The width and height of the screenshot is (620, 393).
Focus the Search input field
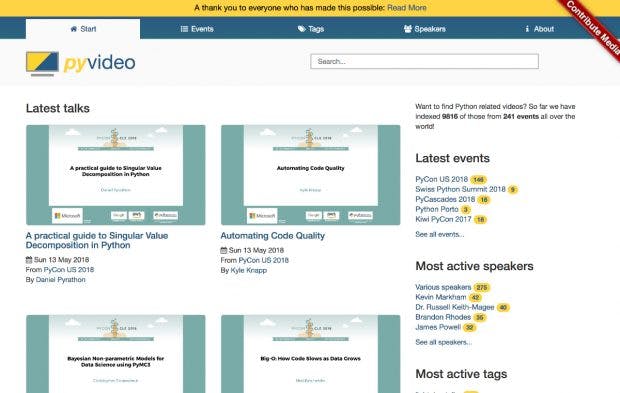(424, 61)
